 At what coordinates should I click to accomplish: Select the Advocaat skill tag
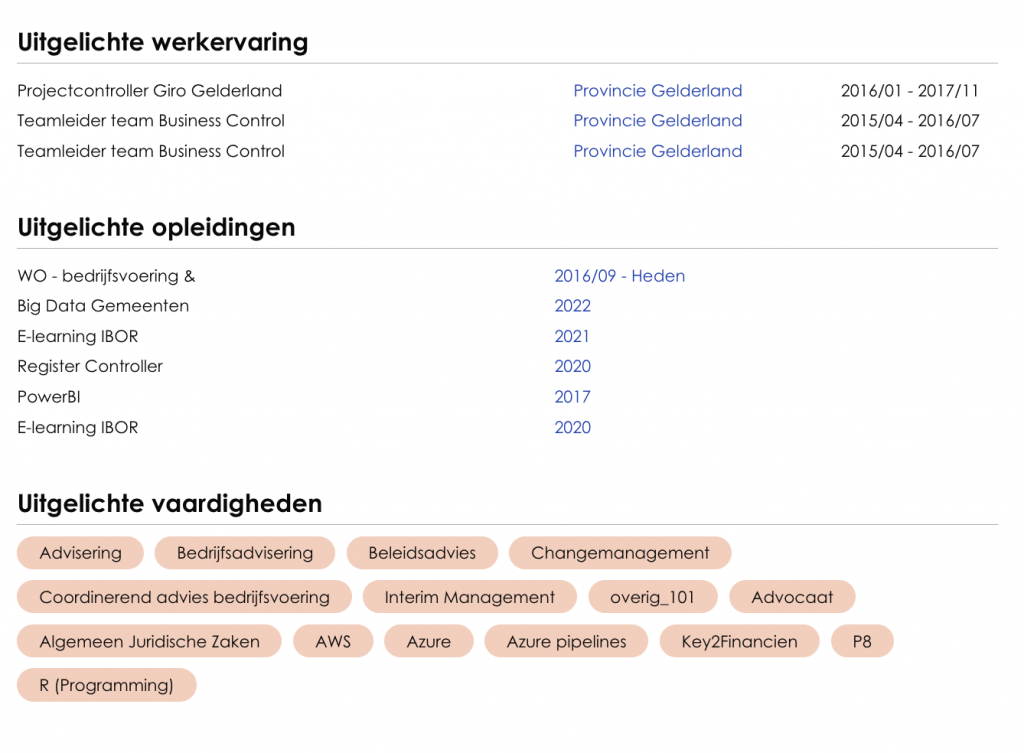point(792,597)
